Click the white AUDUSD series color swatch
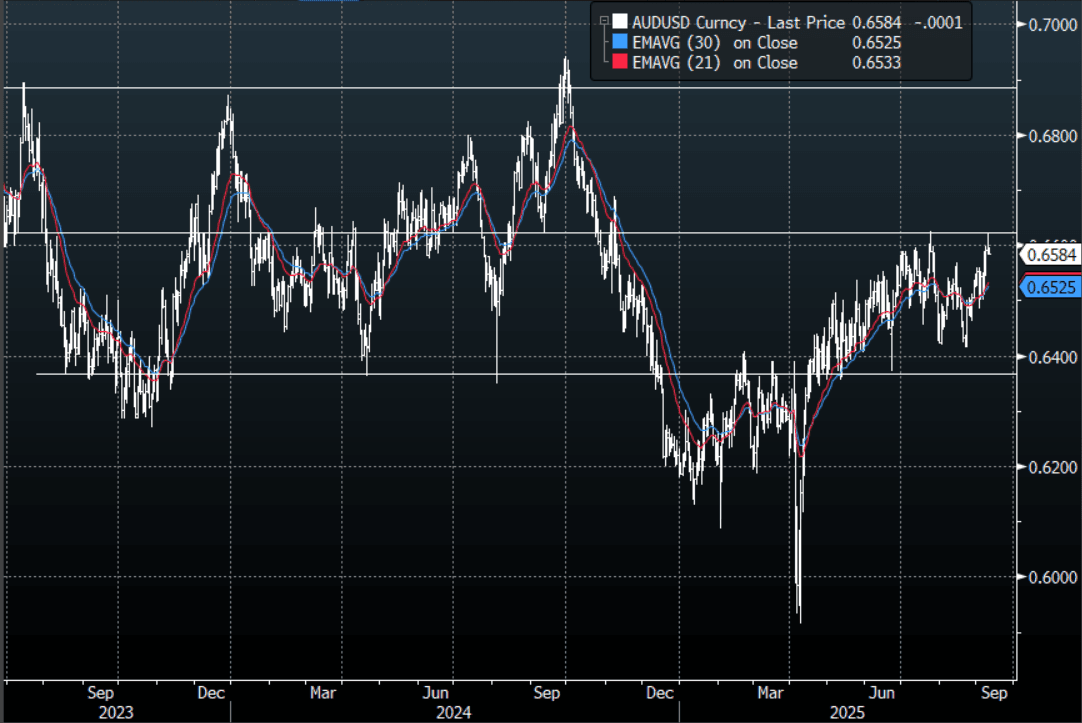This screenshot has height=723, width=1082. click(x=620, y=22)
